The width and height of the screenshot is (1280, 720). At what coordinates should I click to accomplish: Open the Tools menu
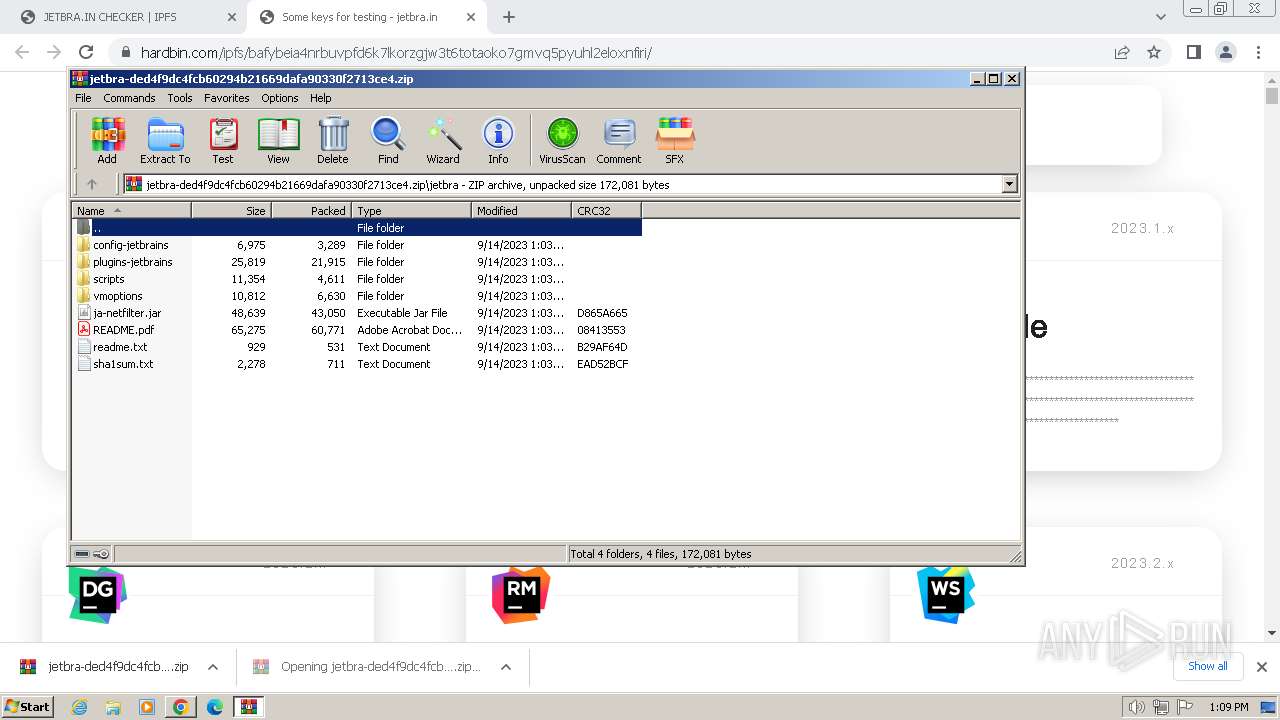point(180,98)
